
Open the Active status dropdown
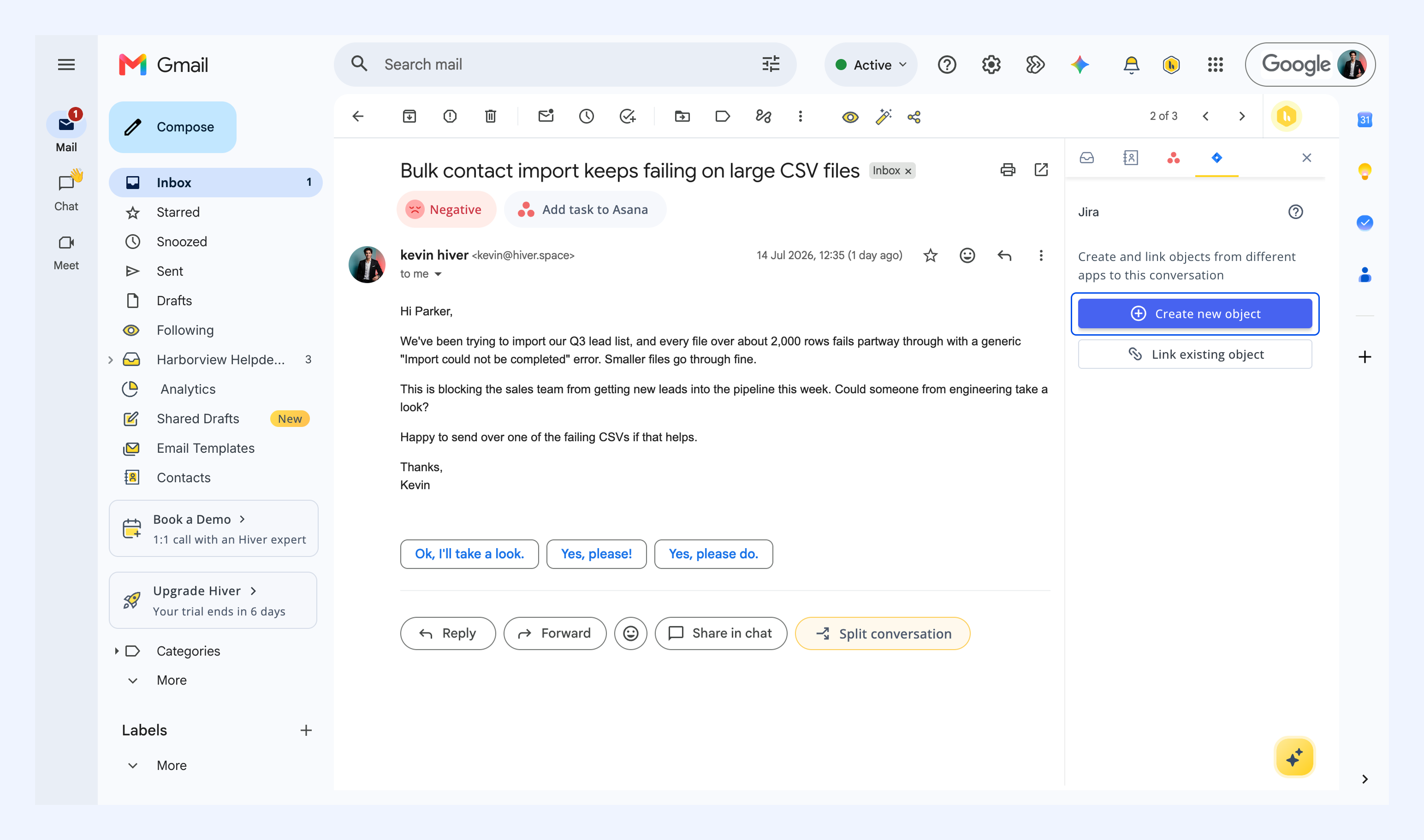click(871, 65)
